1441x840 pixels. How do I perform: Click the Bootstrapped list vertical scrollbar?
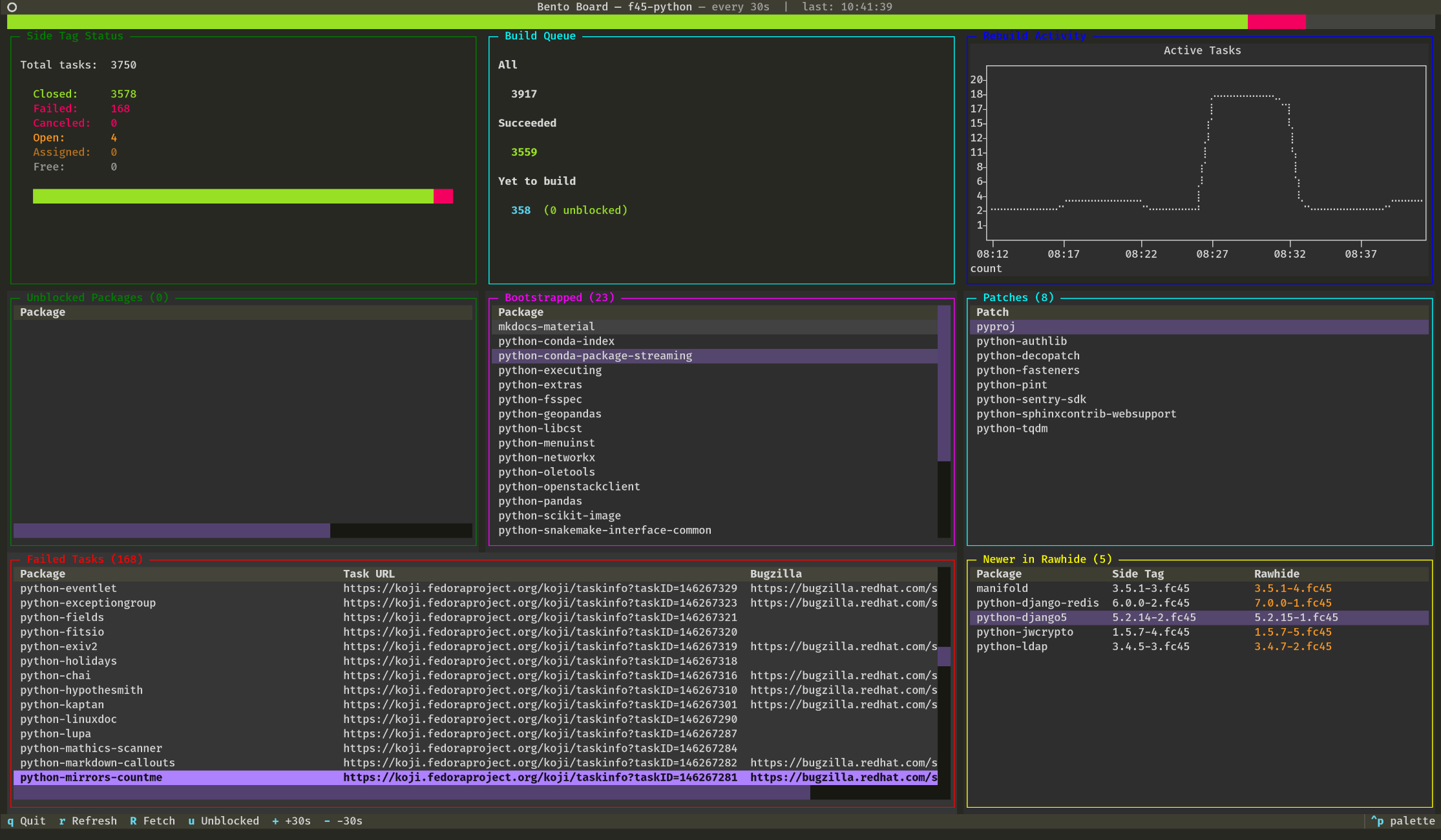pos(944,421)
